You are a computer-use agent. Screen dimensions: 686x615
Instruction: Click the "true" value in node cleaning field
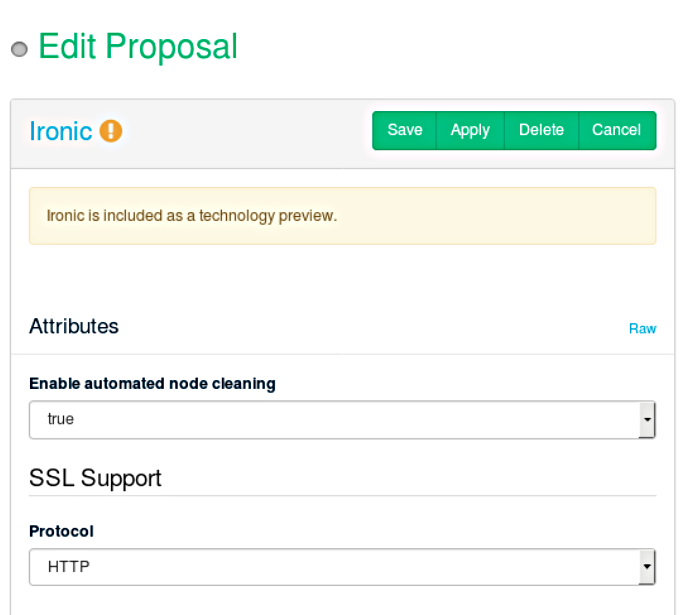(61, 419)
